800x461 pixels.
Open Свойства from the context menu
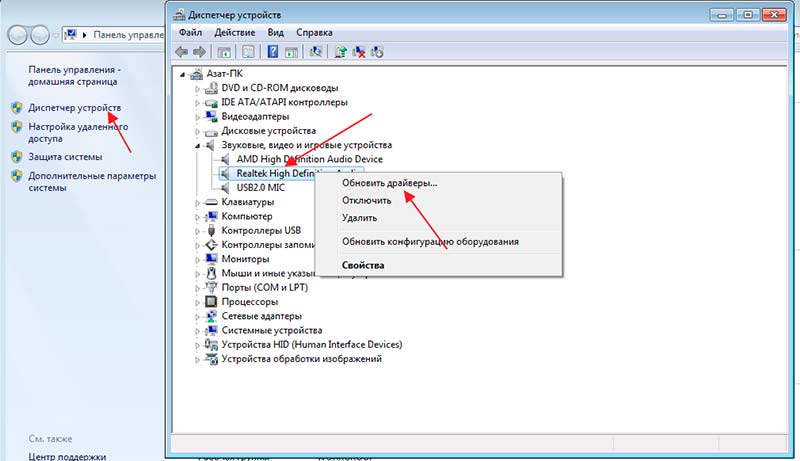362,265
